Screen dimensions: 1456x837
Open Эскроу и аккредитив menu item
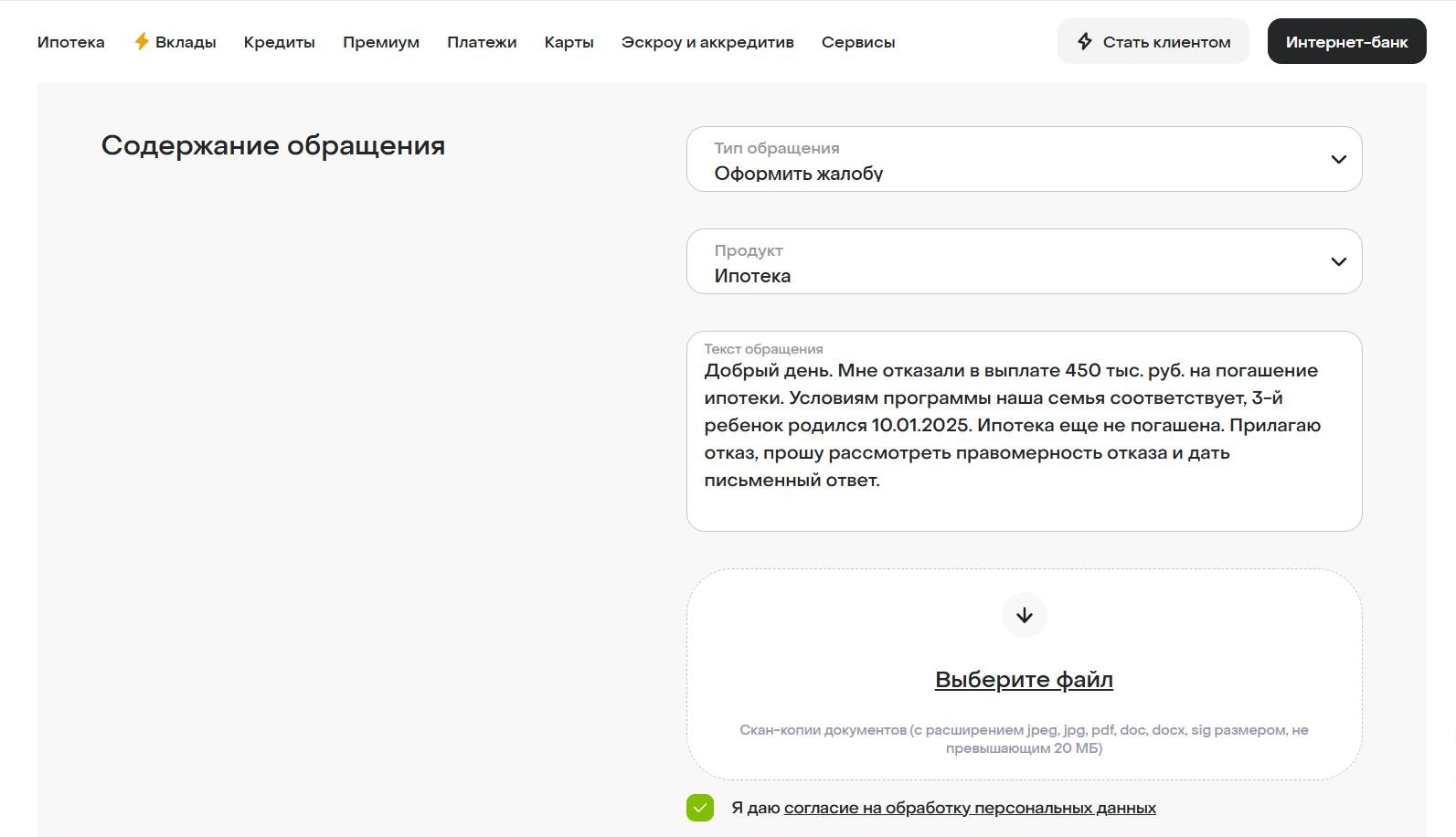tap(707, 42)
